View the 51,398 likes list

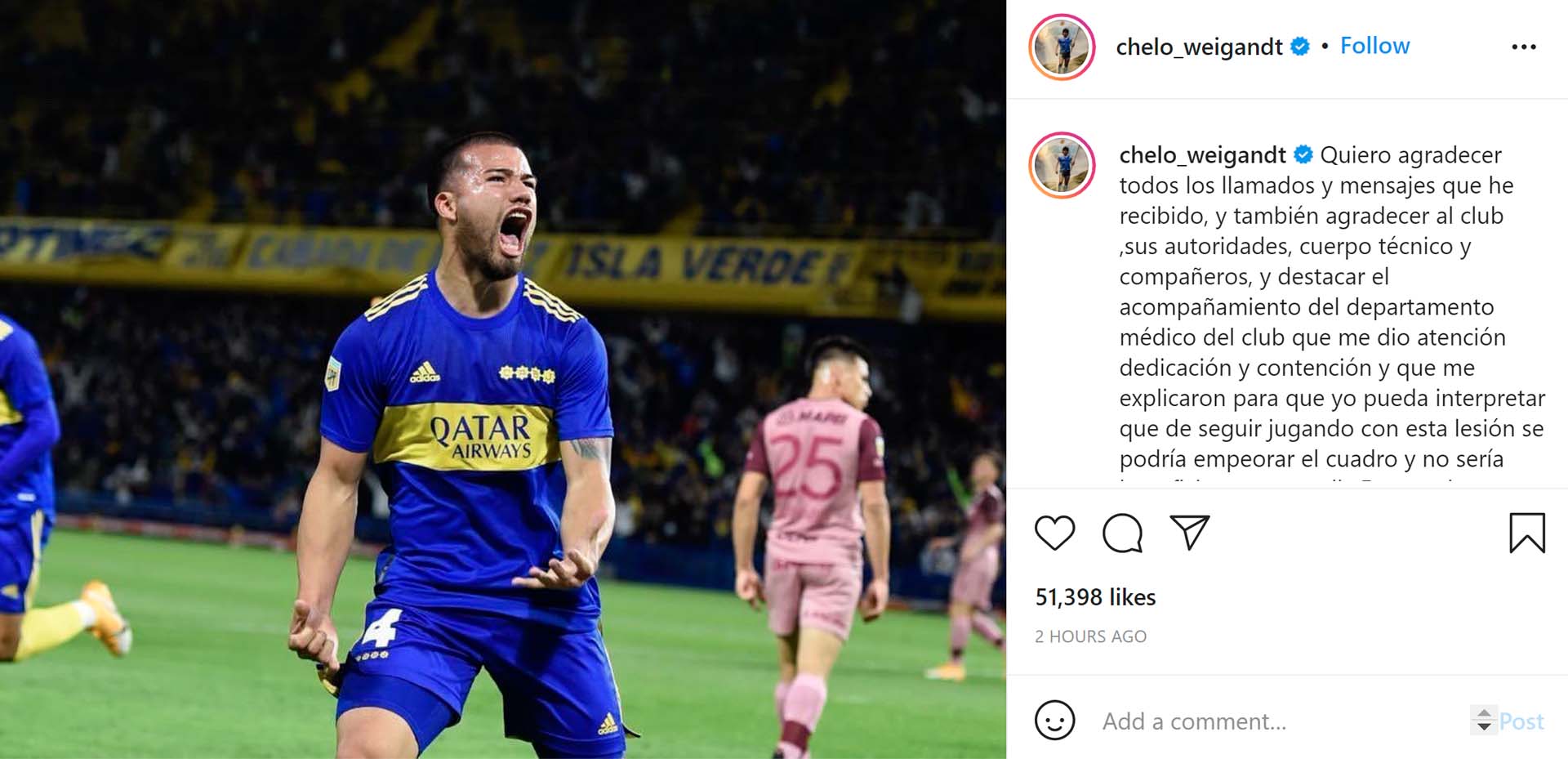[x=1095, y=597]
